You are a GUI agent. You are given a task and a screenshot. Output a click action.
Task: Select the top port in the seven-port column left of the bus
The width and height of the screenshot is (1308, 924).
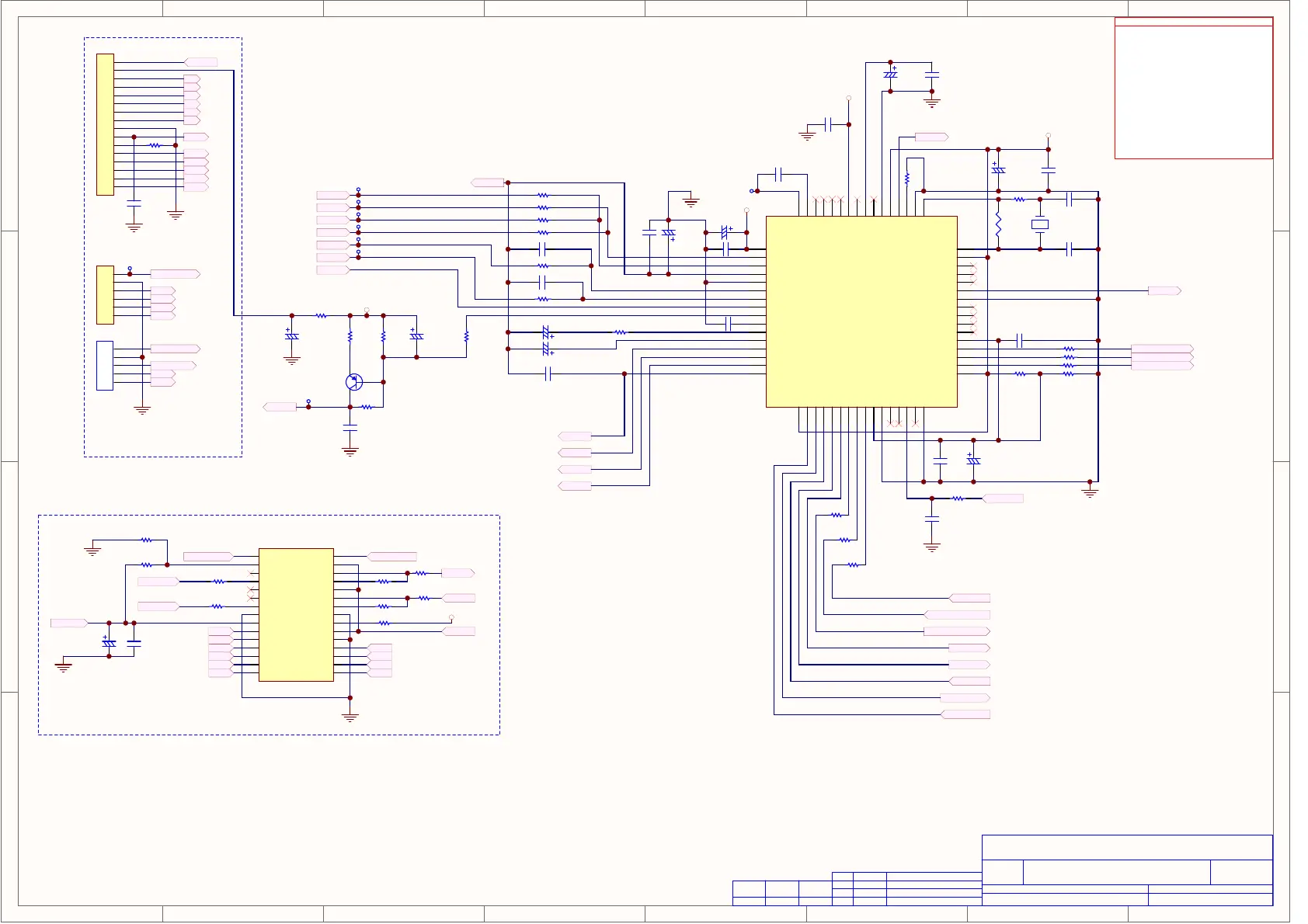coord(333,195)
